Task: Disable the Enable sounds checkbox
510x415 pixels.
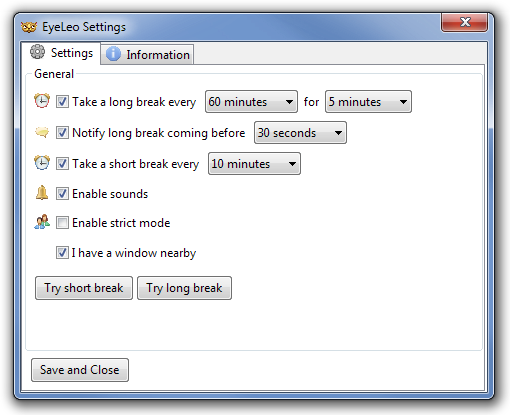Action: tap(62, 193)
